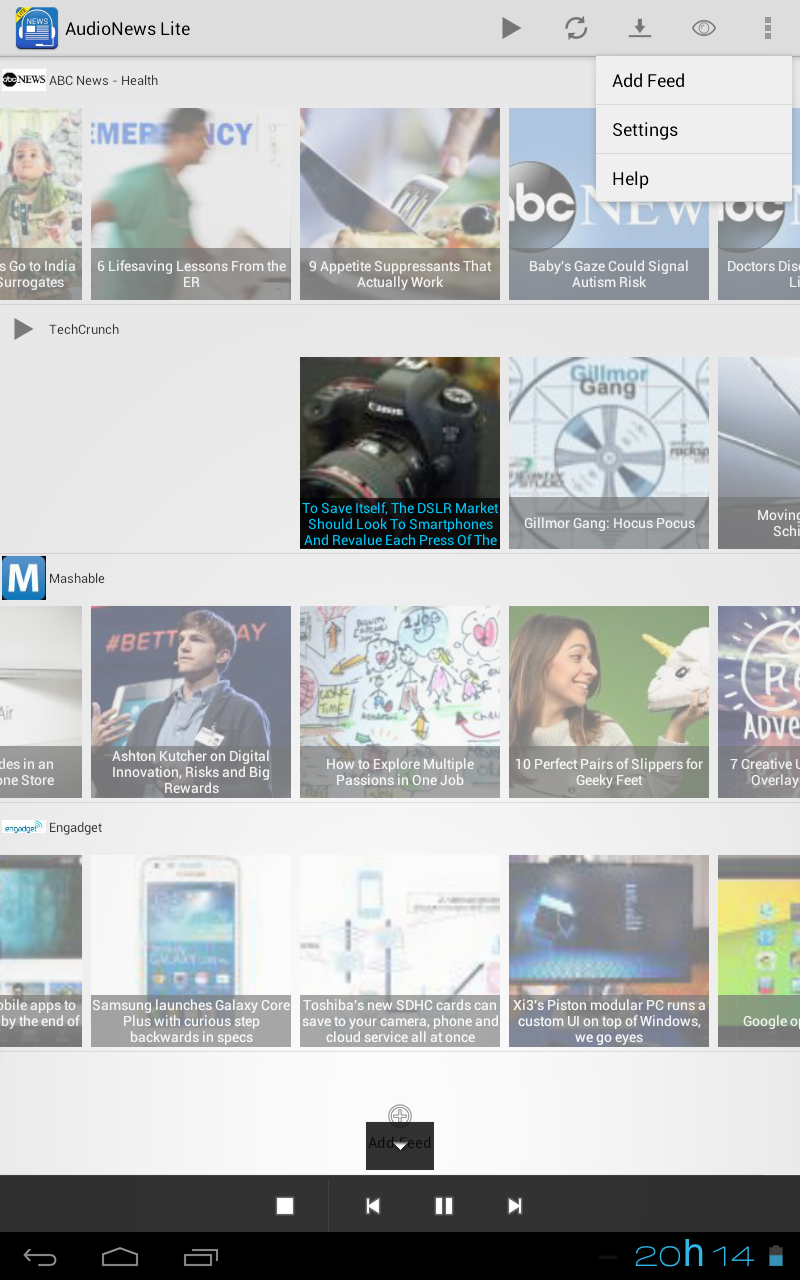800x1280 pixels.
Task: Open 9 Appetite Suppressants That Actually Work article
Action: tap(400, 204)
